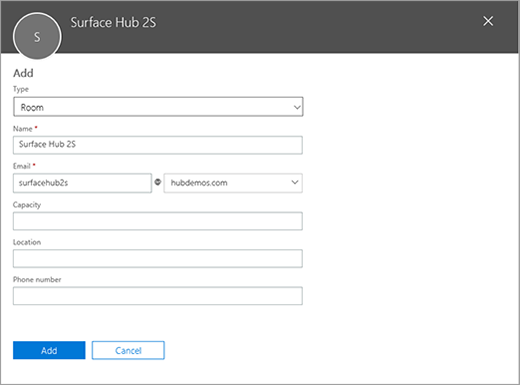The image size is (520, 385).
Task: Click the surfacehub2s email alias field
Action: (82, 183)
